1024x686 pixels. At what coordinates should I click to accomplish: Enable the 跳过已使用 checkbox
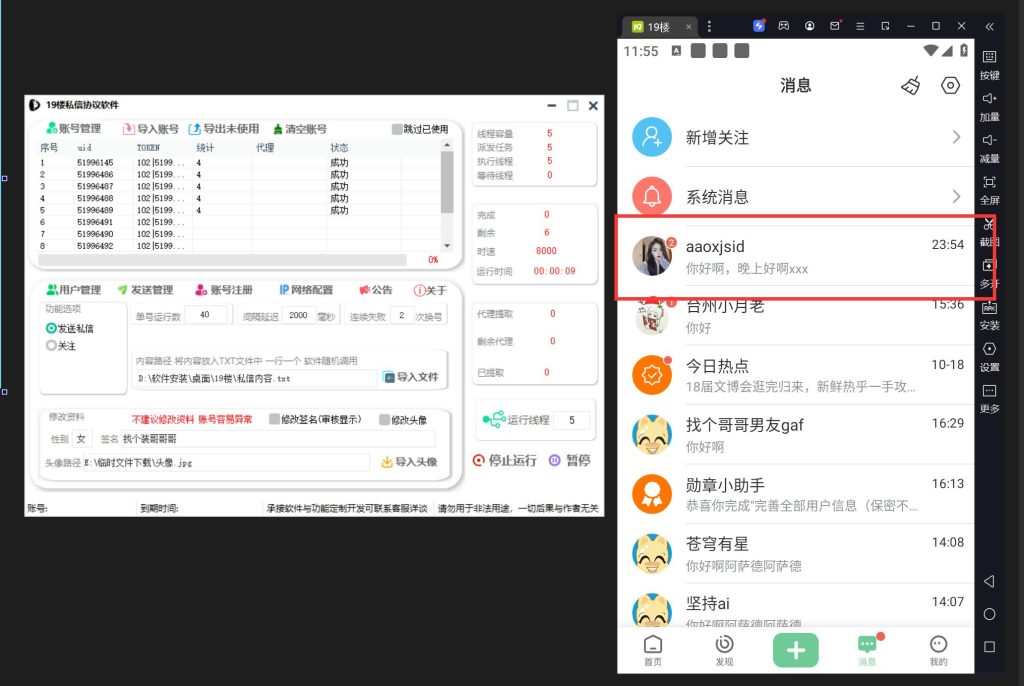pos(397,129)
